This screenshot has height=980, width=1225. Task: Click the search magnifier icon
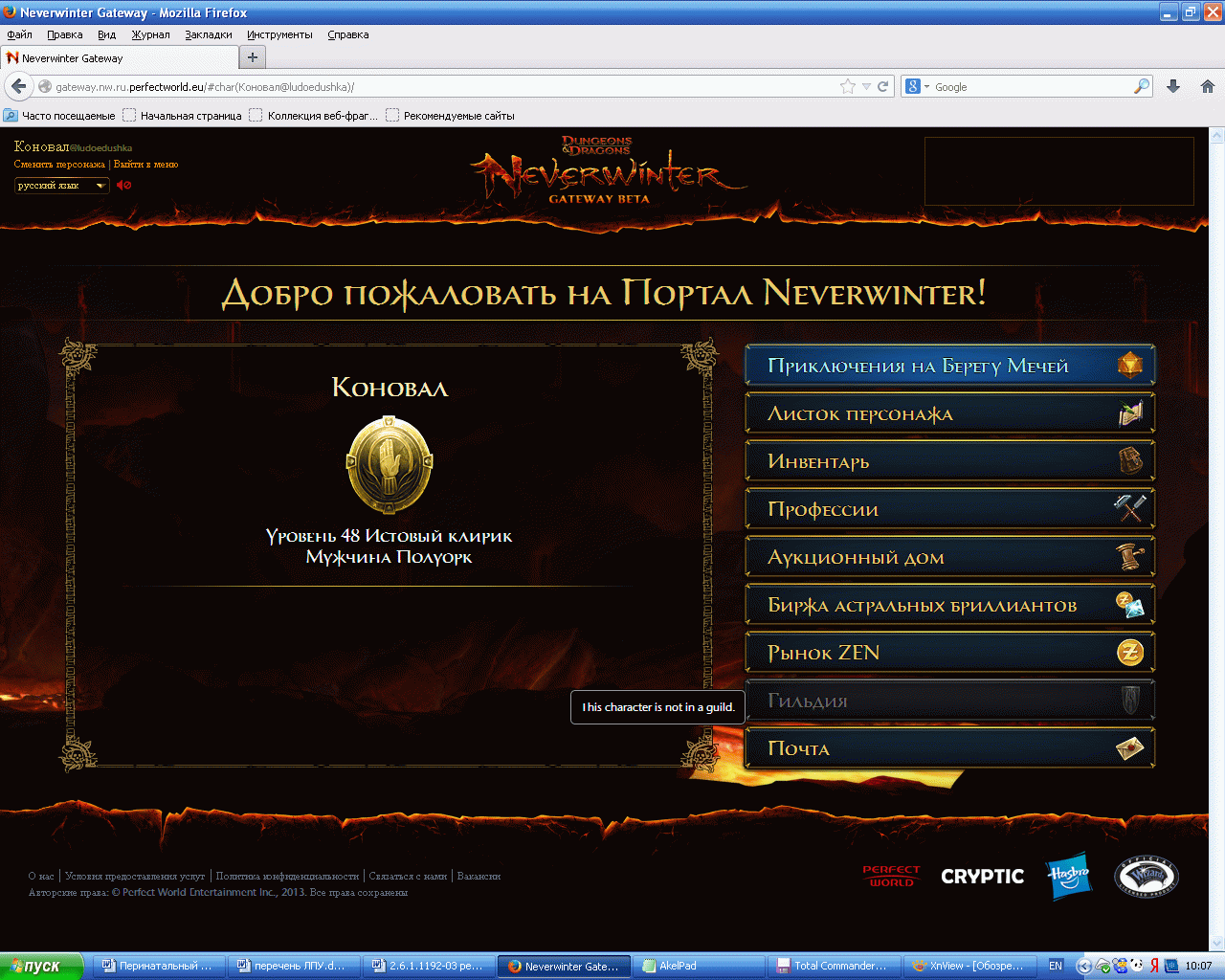click(1142, 86)
